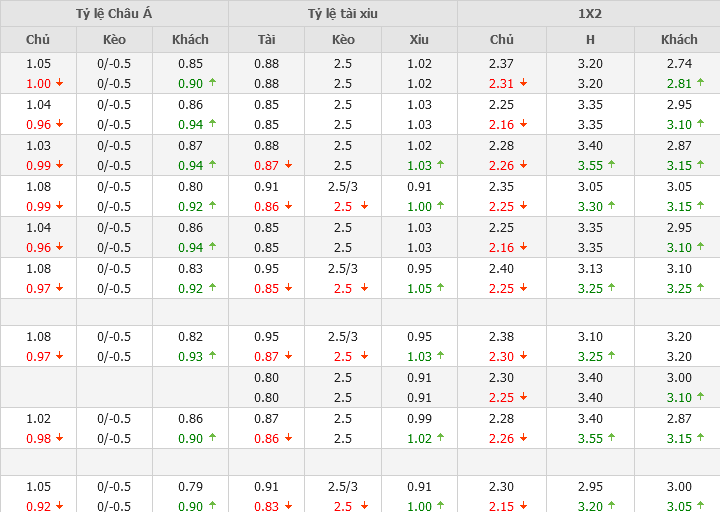720x512 pixels.
Task: Click the red down arrow beside 2.31
Action: click(523, 84)
